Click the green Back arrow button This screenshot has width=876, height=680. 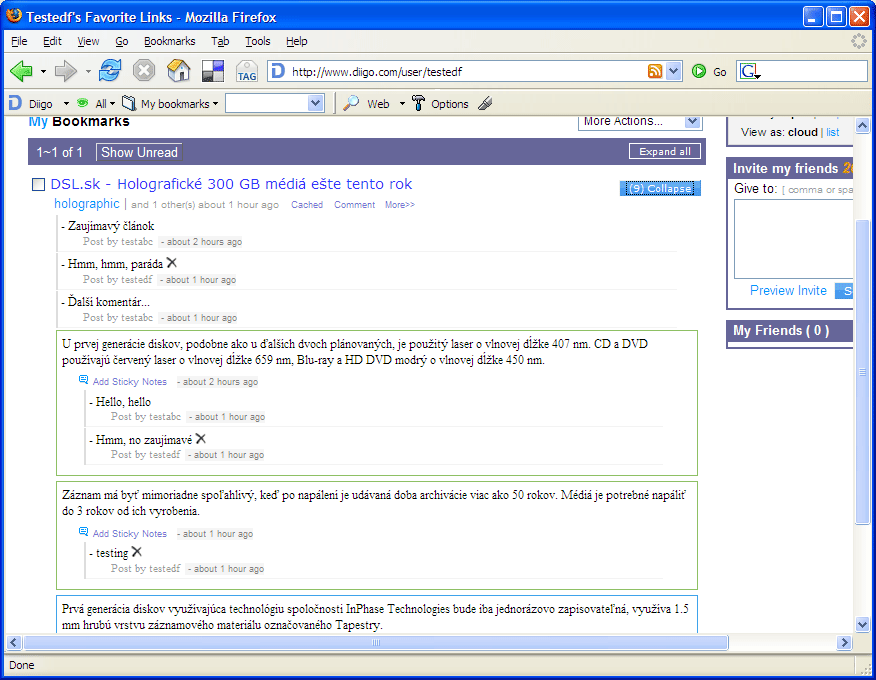[x=22, y=71]
